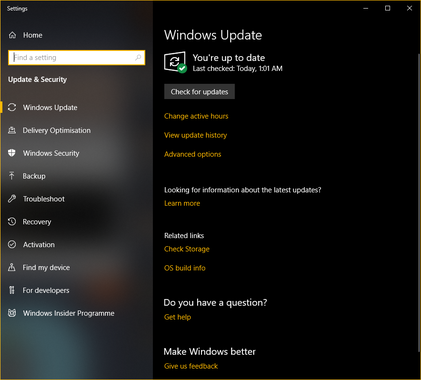Click the Last checked: Today, 1:01 AM text
The image size is (421, 380).
[237, 69]
